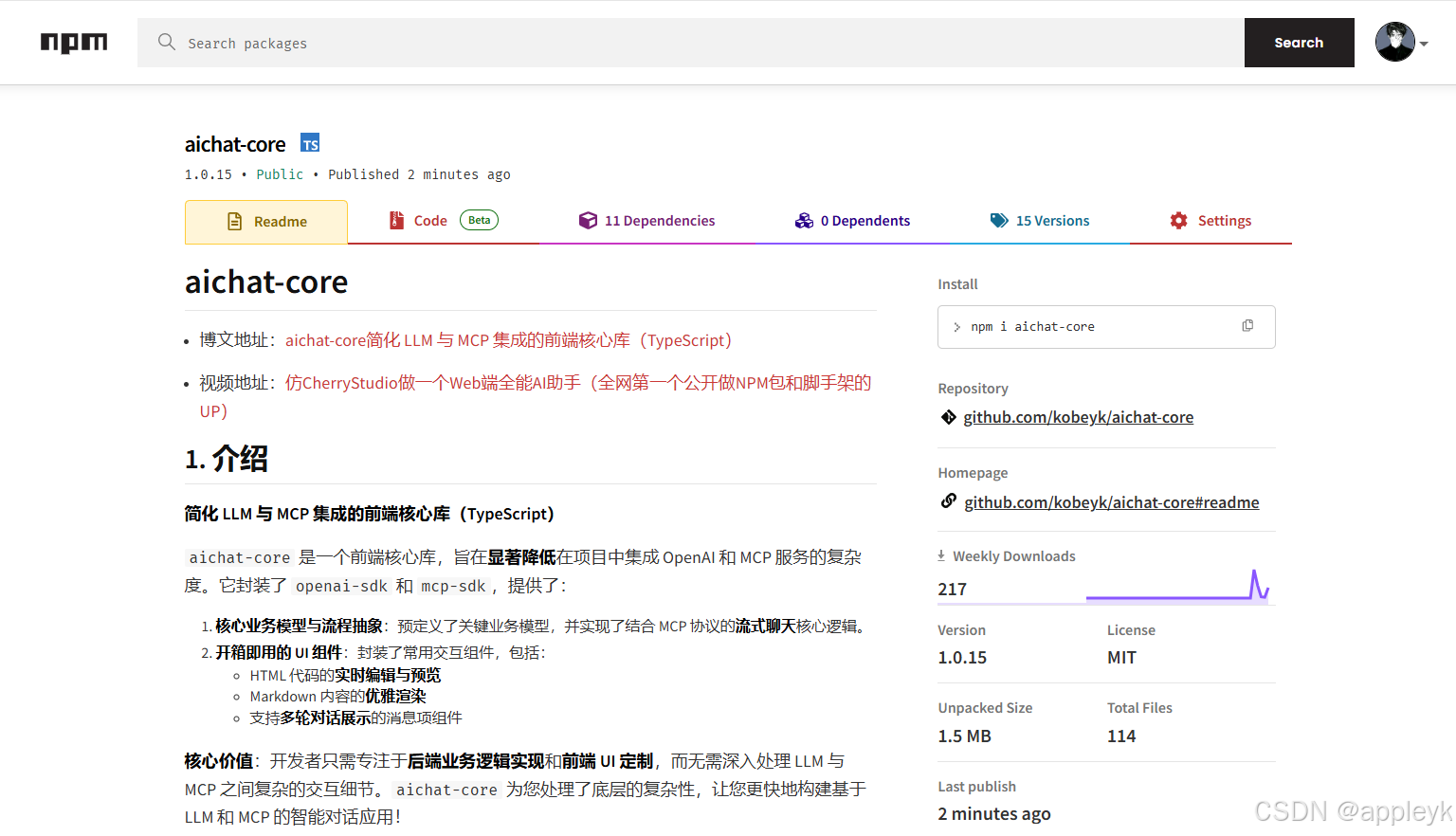
Task: Click the 核心价值 bold text
Action: [219, 761]
